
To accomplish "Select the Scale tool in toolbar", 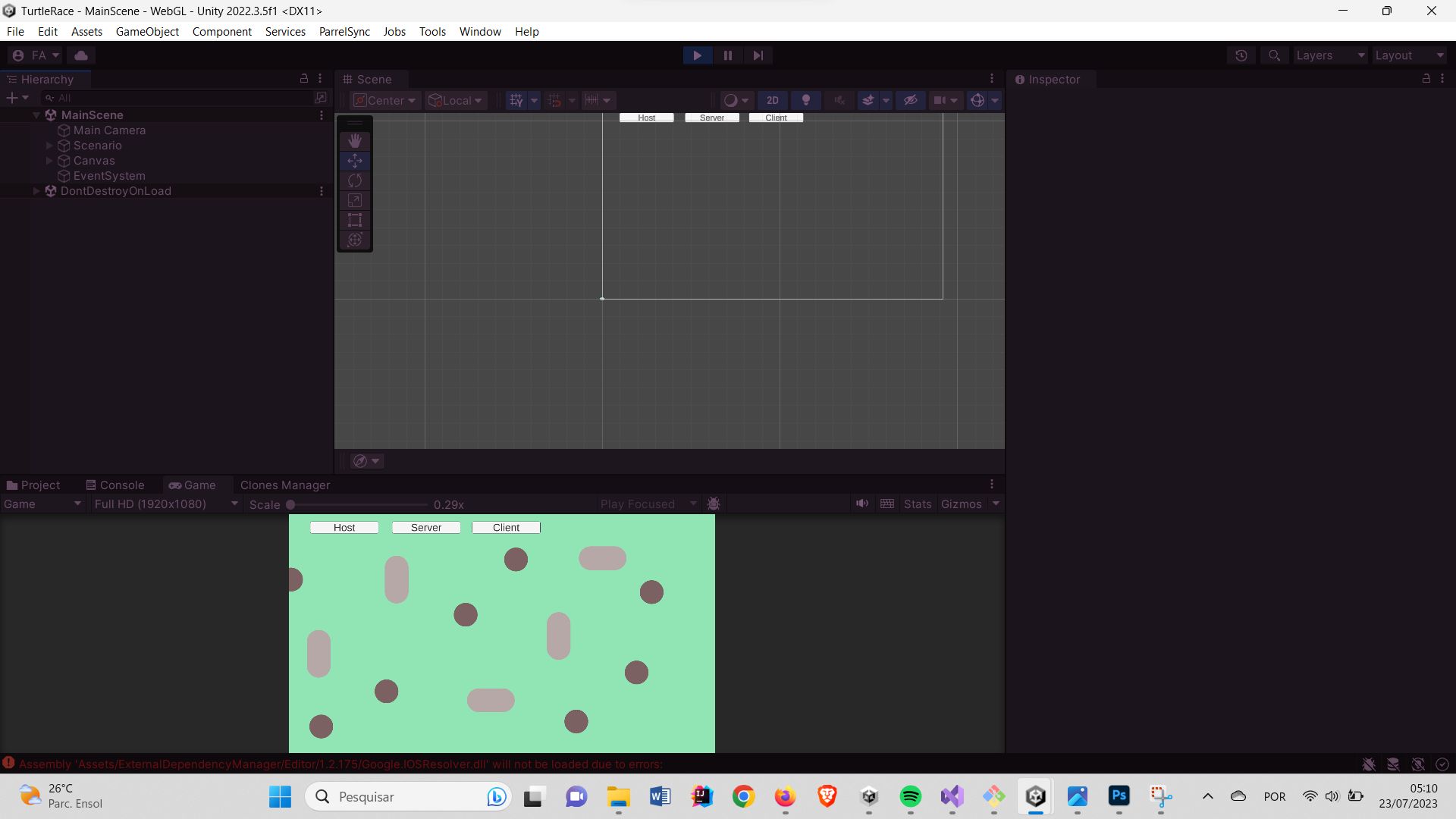I will [355, 200].
